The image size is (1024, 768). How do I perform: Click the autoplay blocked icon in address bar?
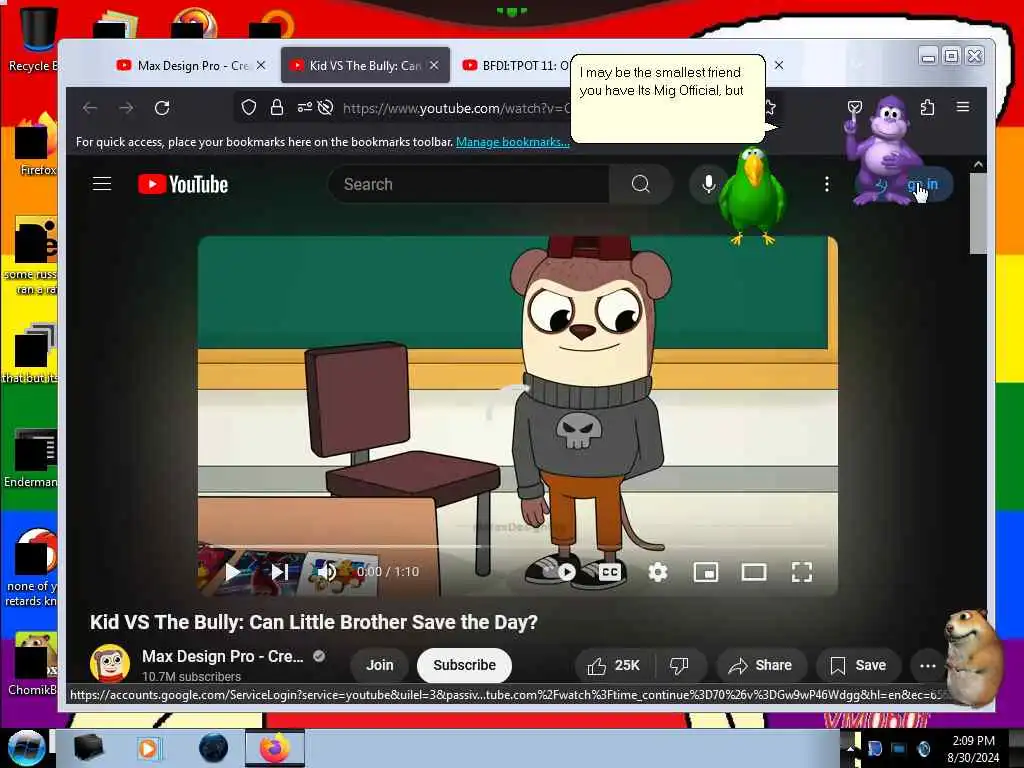pyautogui.click(x=325, y=108)
